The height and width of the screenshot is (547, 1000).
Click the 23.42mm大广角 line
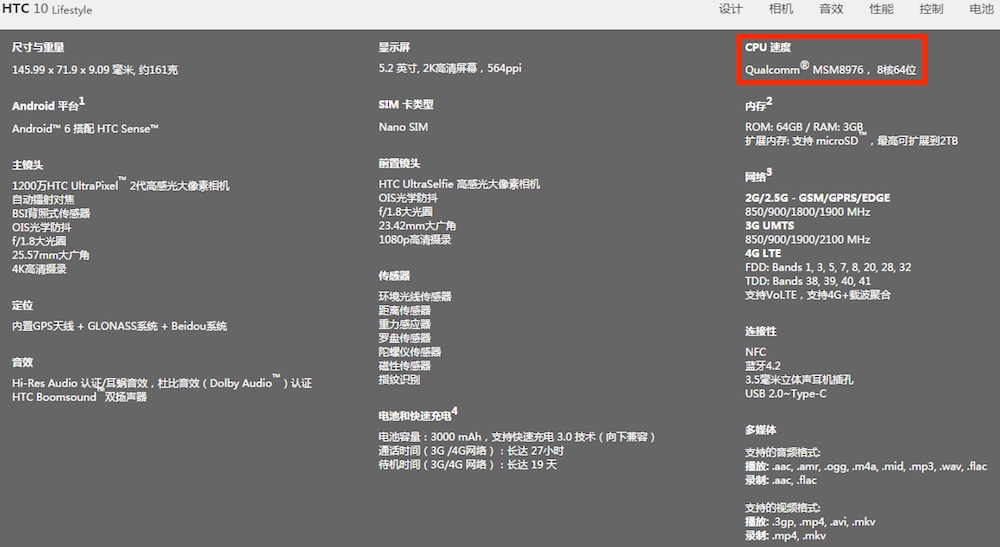point(417,226)
